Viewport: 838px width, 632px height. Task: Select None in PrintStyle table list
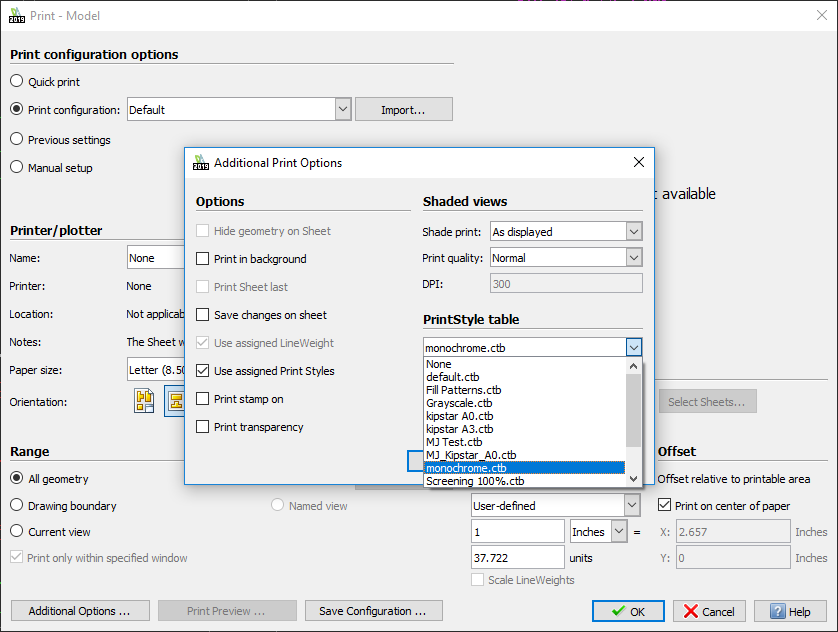[438, 364]
